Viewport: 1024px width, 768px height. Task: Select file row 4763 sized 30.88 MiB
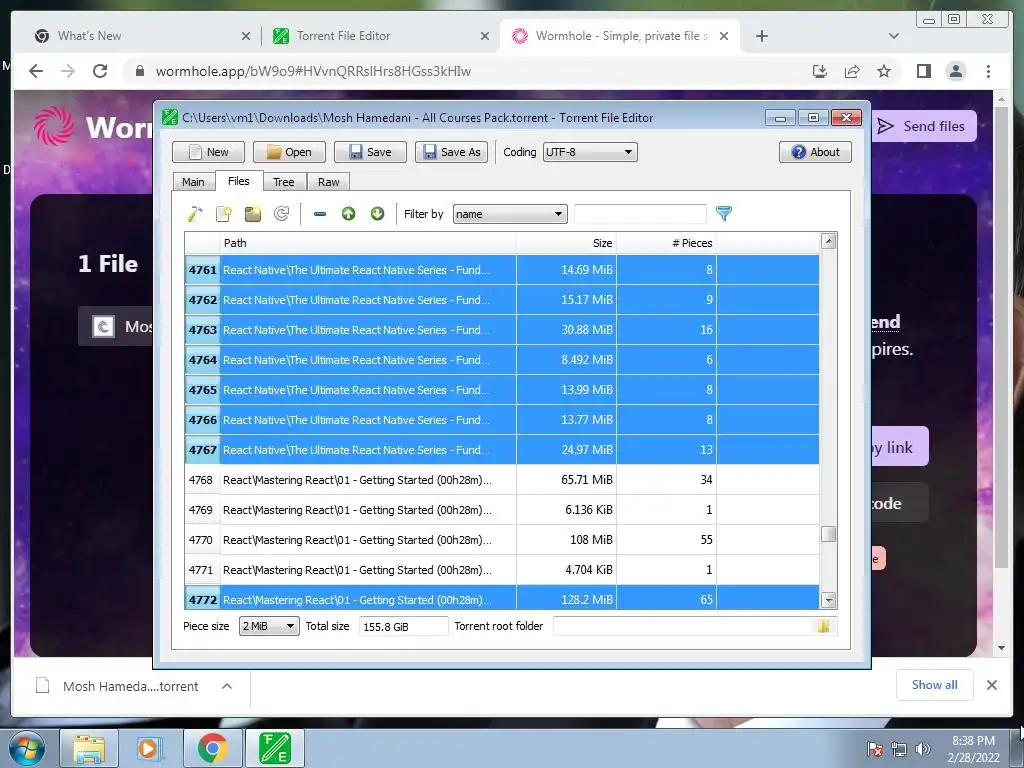pos(502,330)
